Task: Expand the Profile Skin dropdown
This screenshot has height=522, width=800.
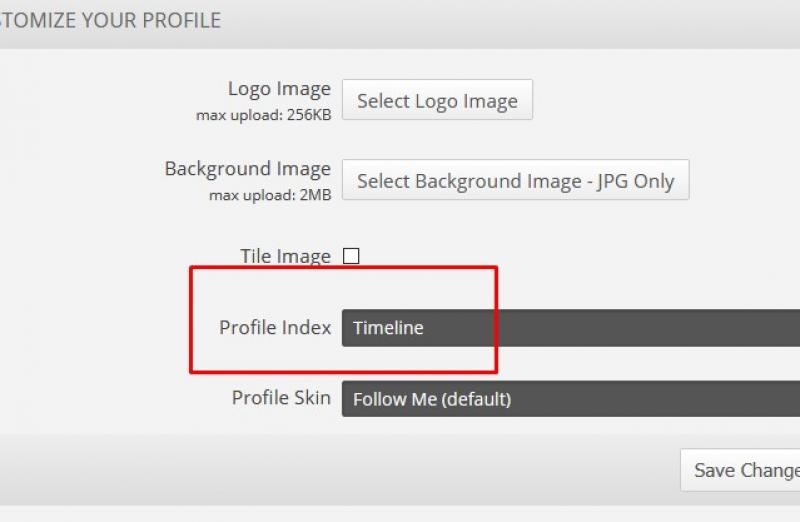Action: tap(570, 399)
